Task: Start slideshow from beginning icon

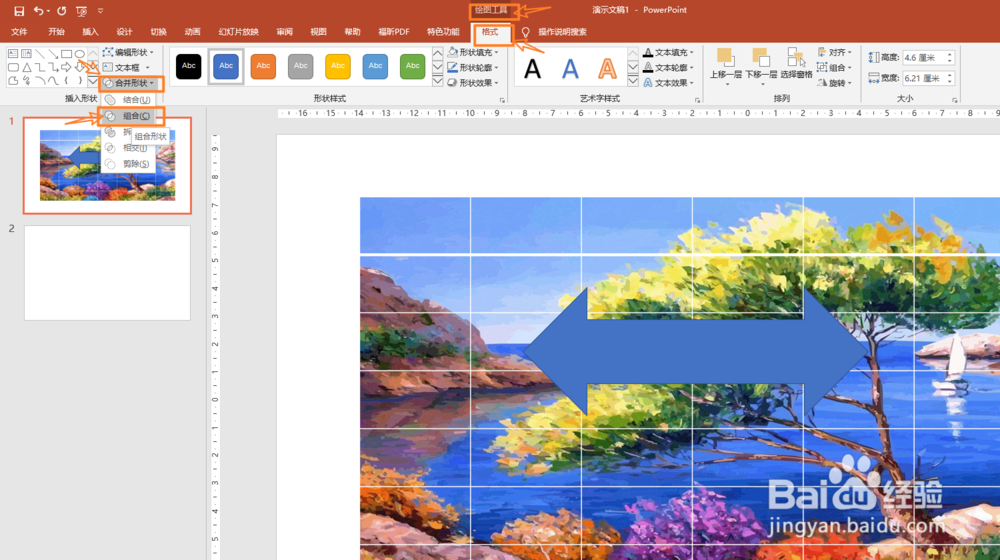Action: coord(82,11)
